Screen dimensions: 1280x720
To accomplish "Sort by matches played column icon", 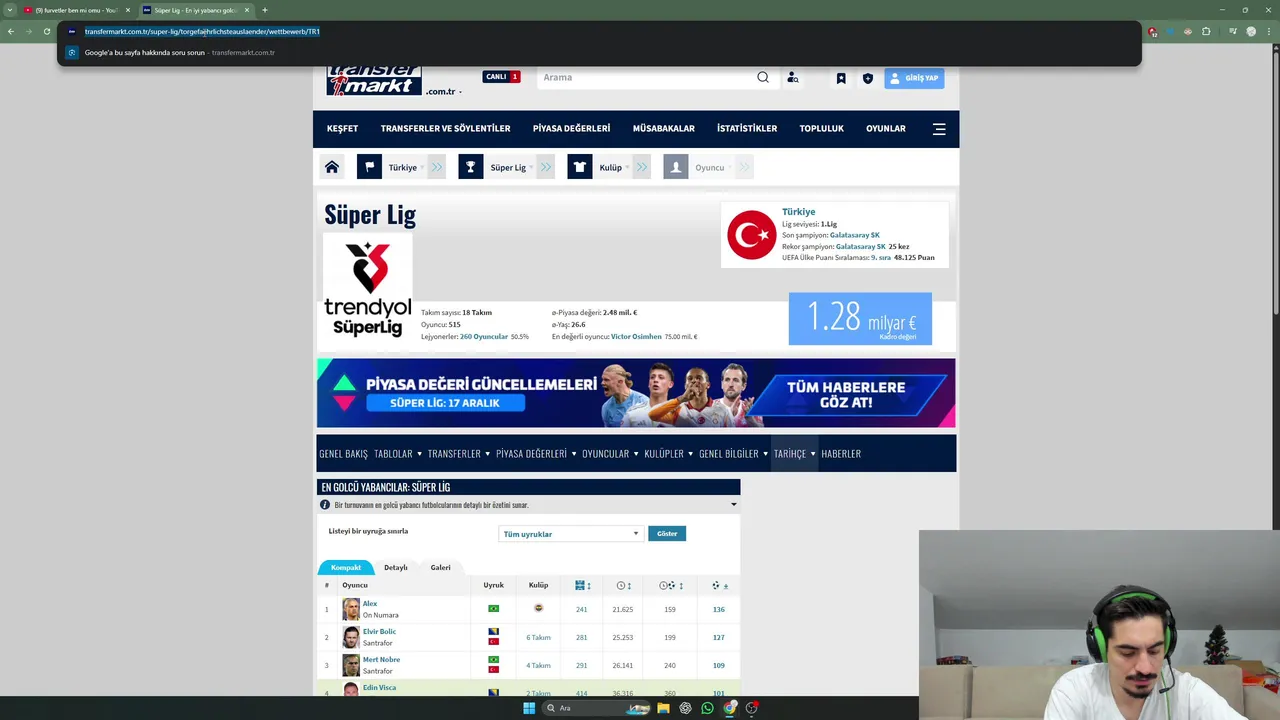I will [x=580, y=585].
